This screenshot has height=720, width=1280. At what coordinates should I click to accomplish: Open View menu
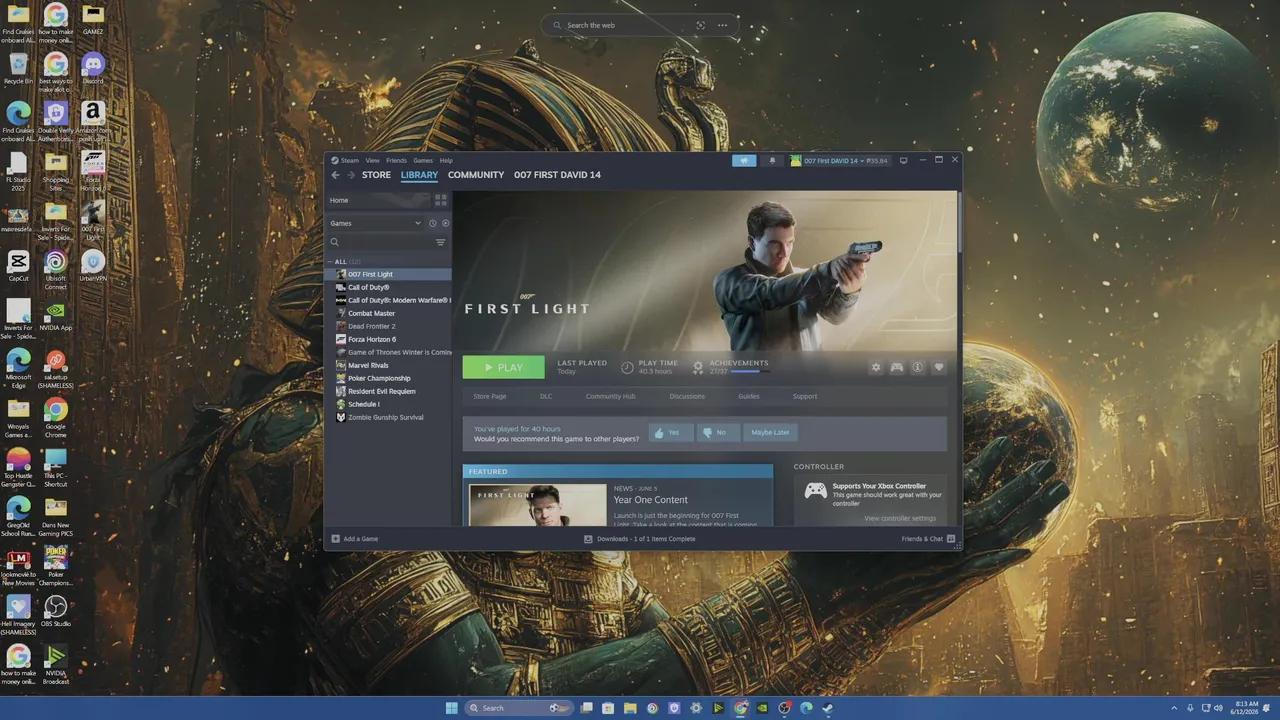point(372,160)
